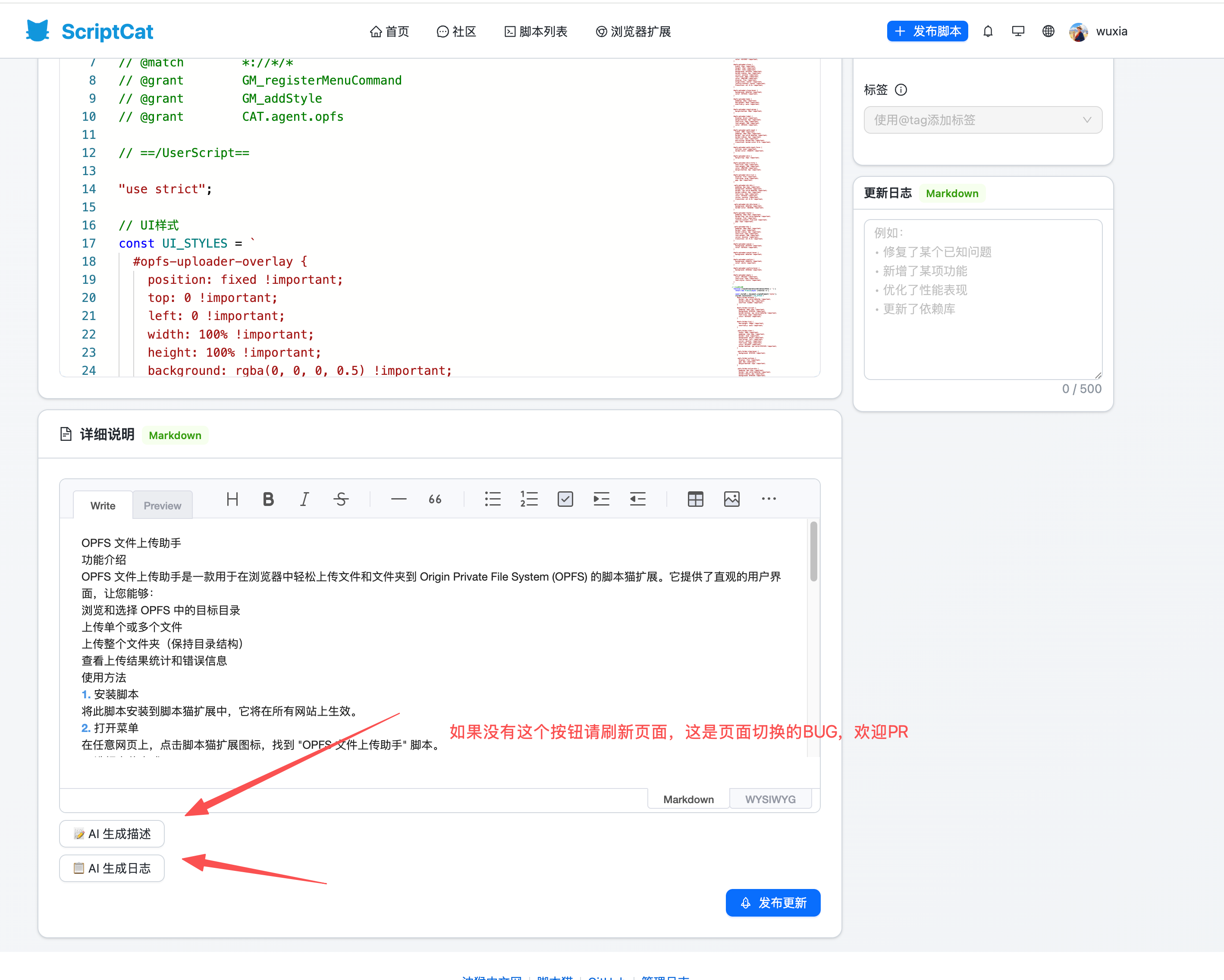1224x980 pixels.
Task: Insert a horizontal line
Action: click(399, 499)
